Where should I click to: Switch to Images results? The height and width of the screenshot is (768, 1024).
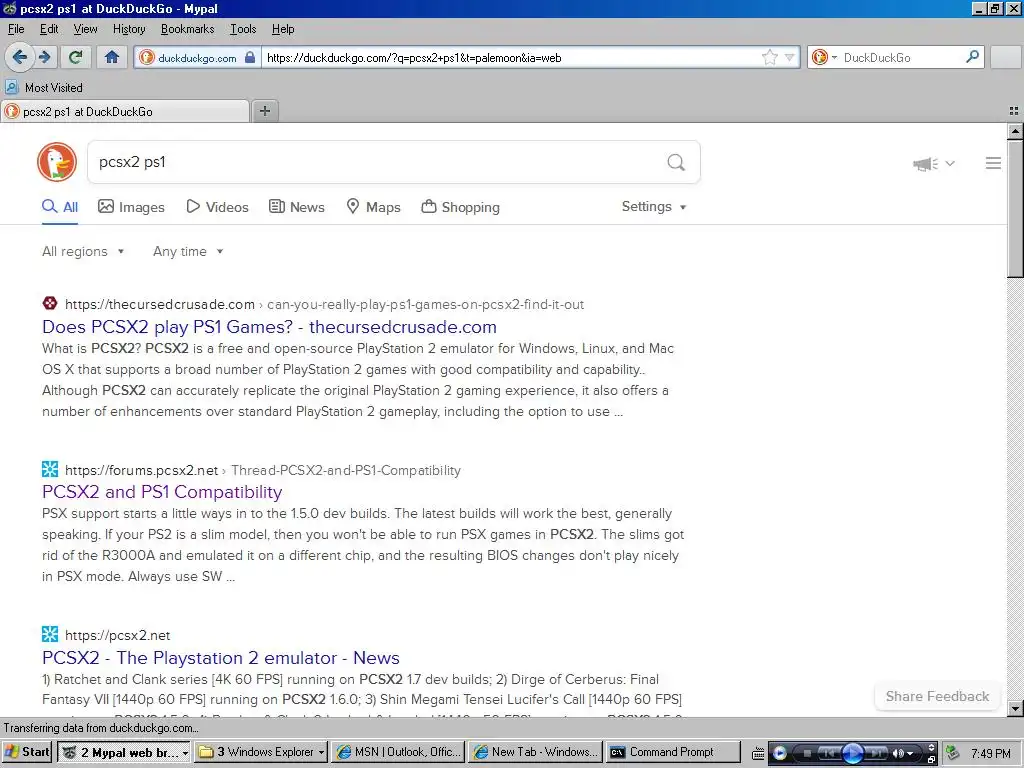point(131,207)
